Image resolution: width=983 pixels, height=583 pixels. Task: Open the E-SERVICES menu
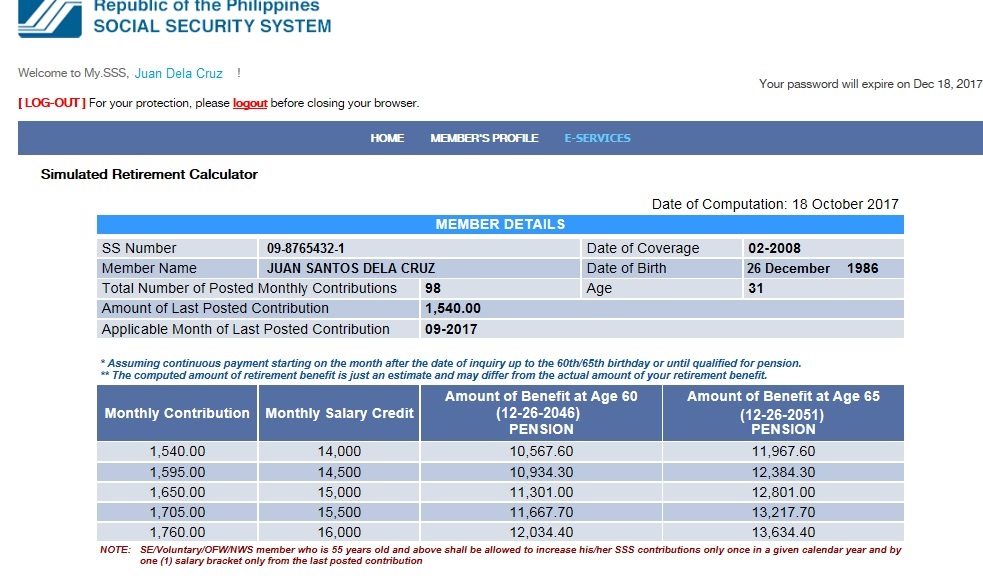tap(597, 138)
